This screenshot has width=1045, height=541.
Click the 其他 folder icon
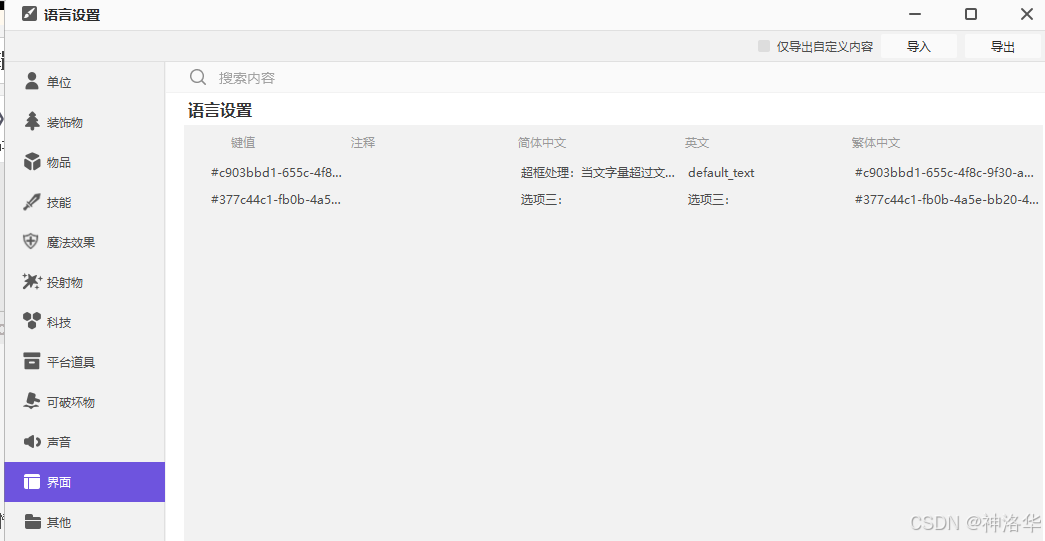click(31, 521)
